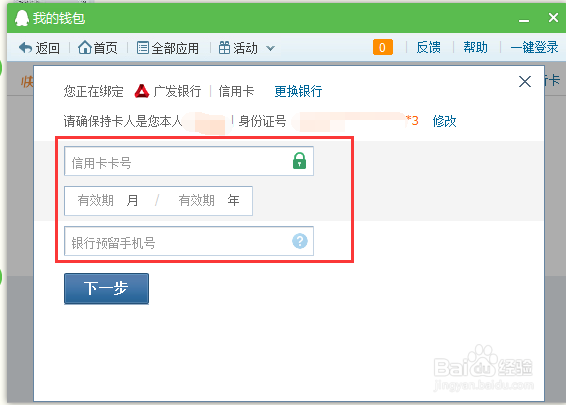Click the 有效期 年 year field
Screen dimensions: 566x405
[208, 201]
